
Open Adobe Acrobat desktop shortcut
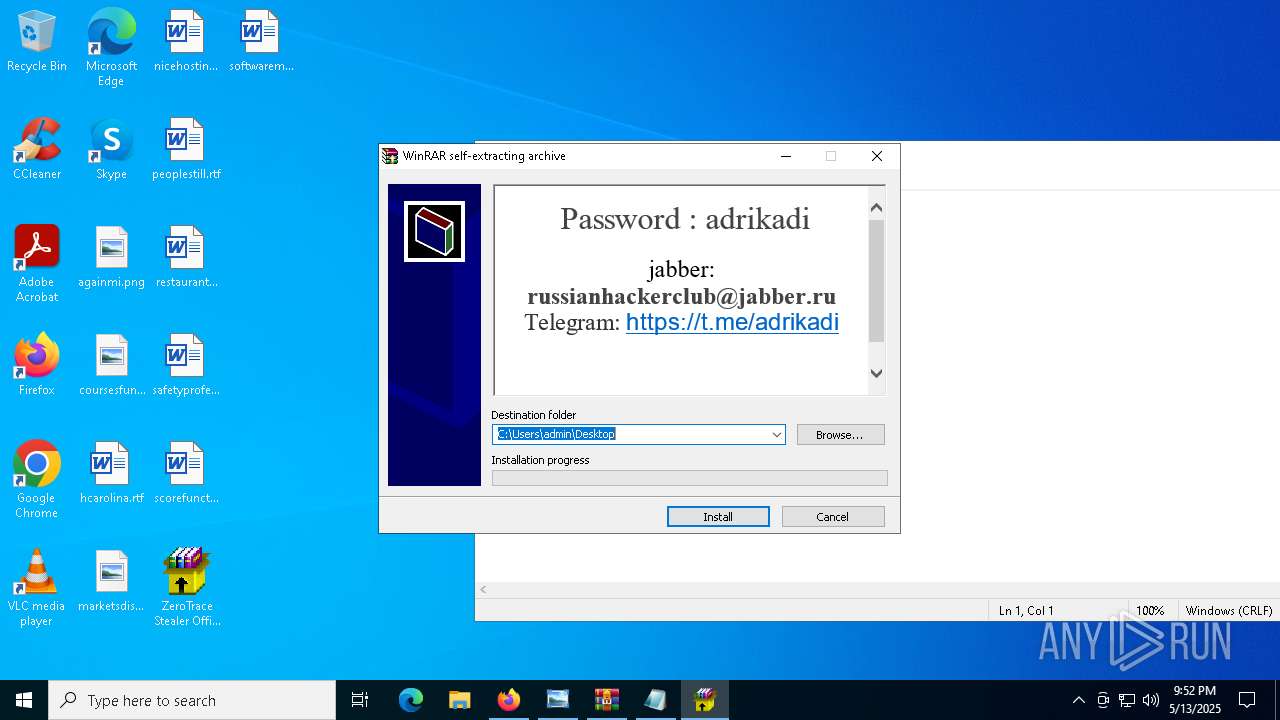pos(37,264)
